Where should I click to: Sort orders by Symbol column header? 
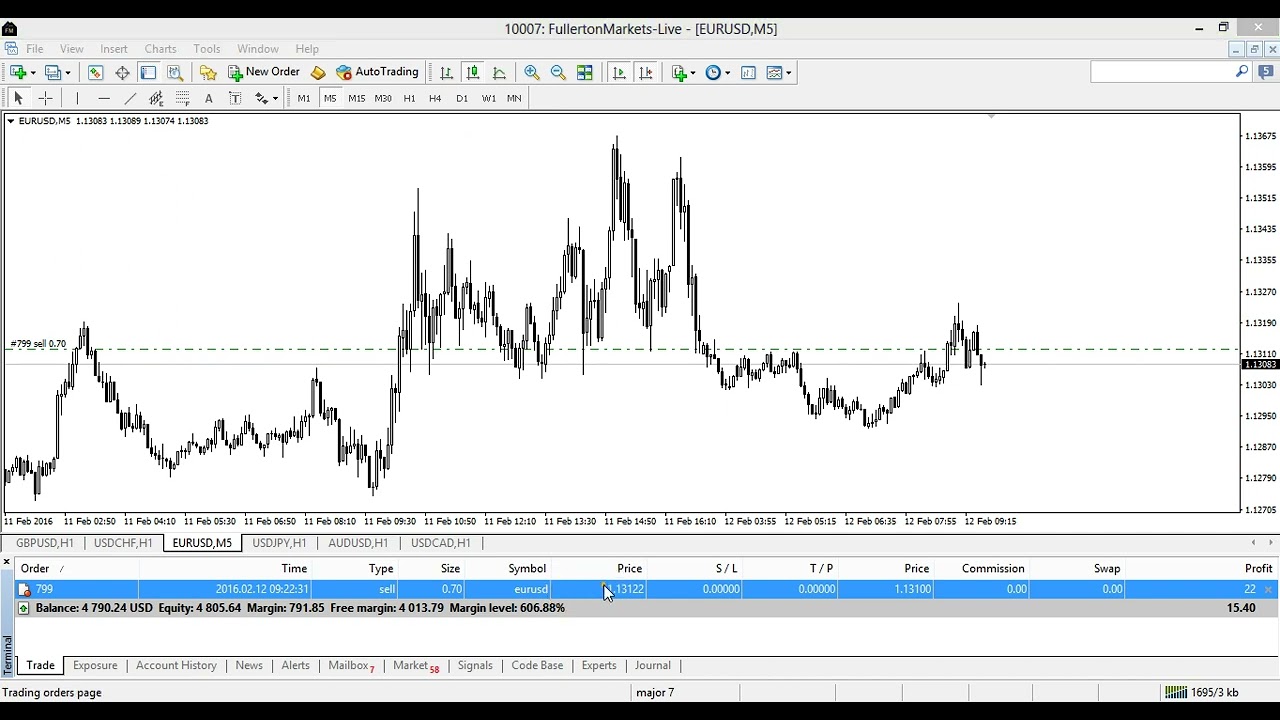[x=527, y=568]
